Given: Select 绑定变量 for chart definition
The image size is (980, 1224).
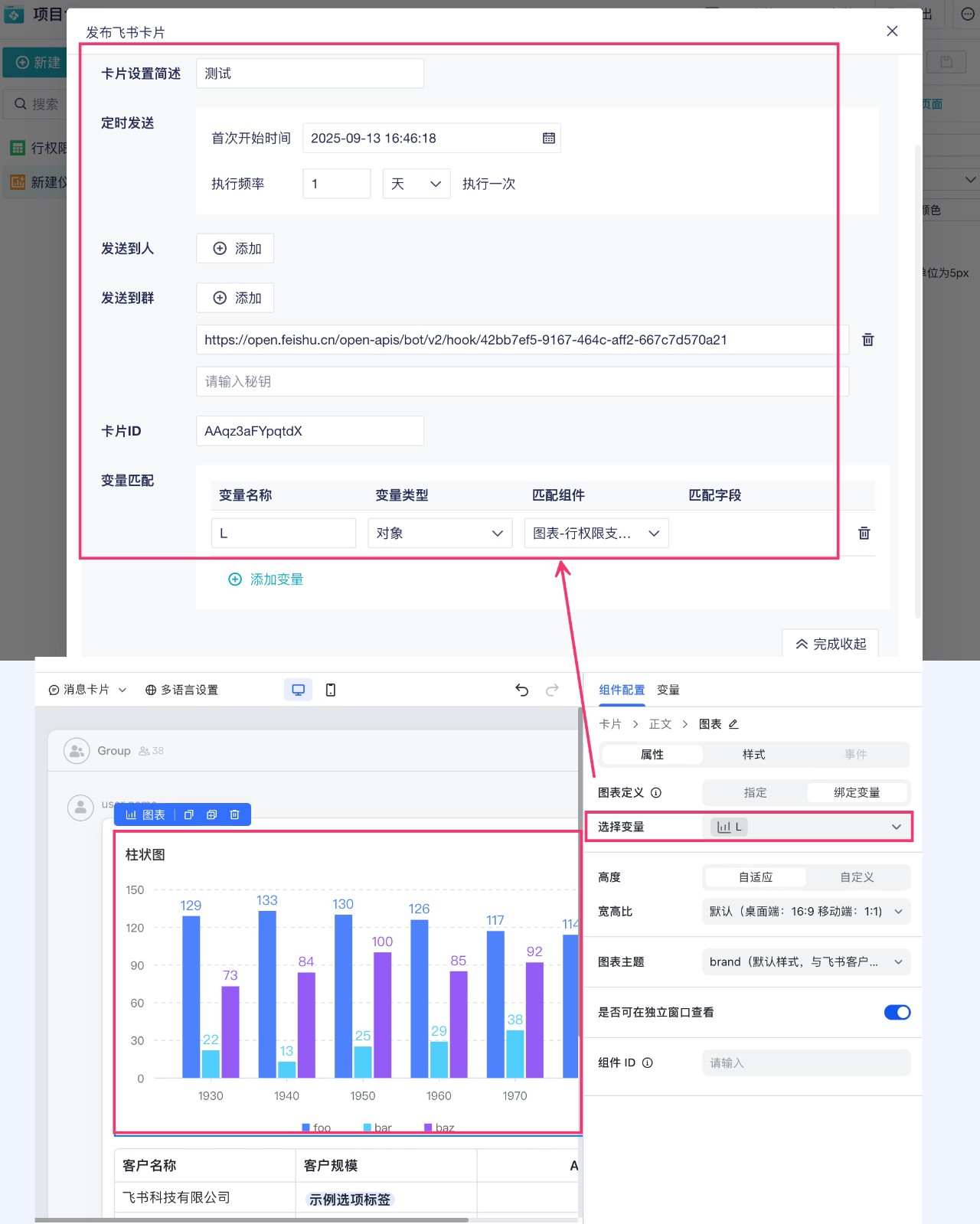Looking at the screenshot, I should point(857,792).
